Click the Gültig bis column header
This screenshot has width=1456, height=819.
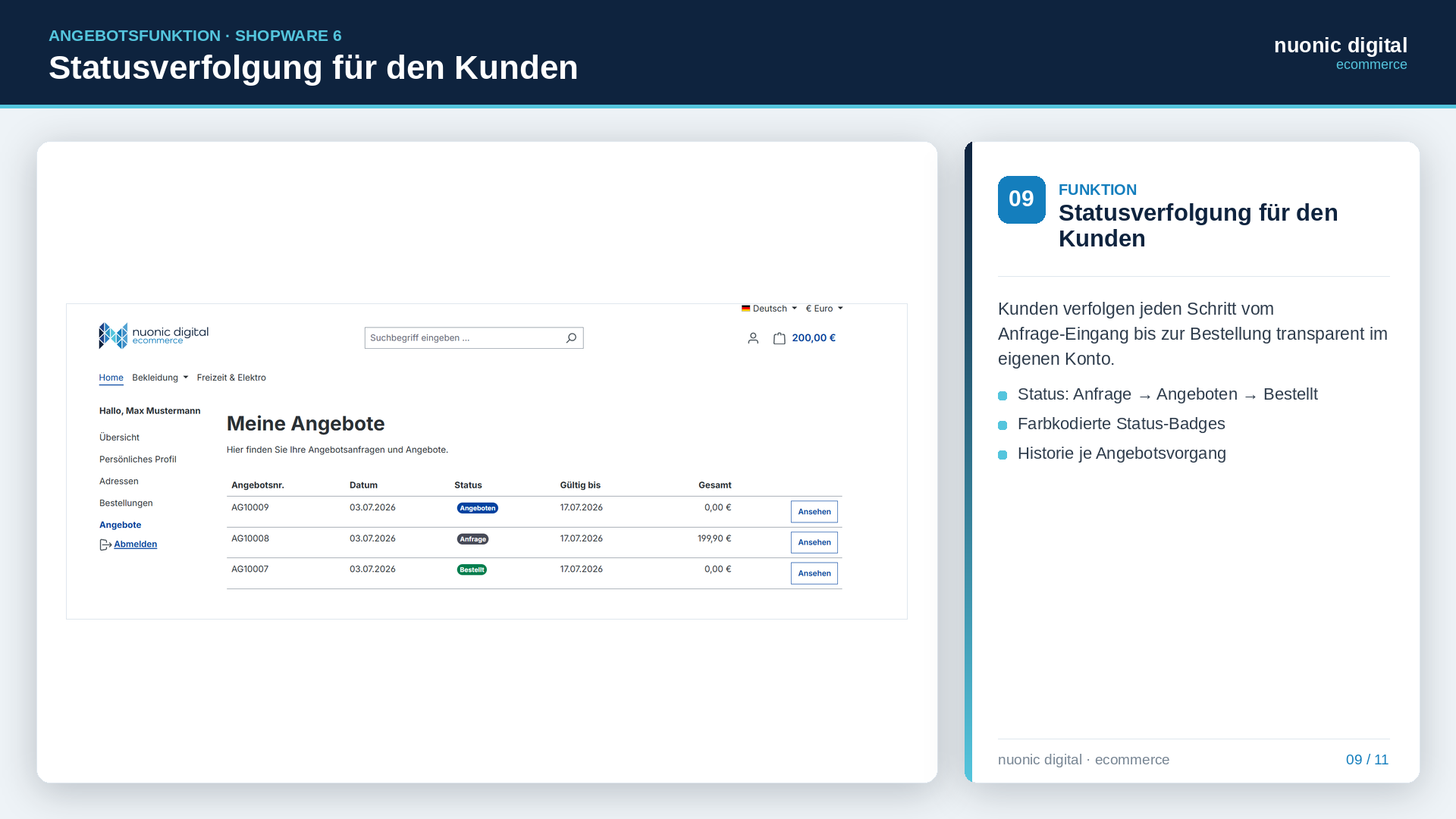580,485
